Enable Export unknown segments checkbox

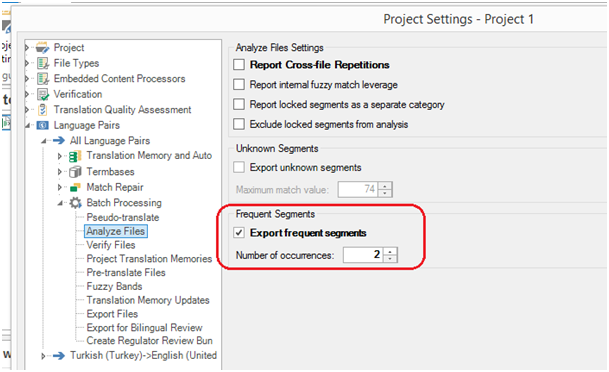(239, 167)
